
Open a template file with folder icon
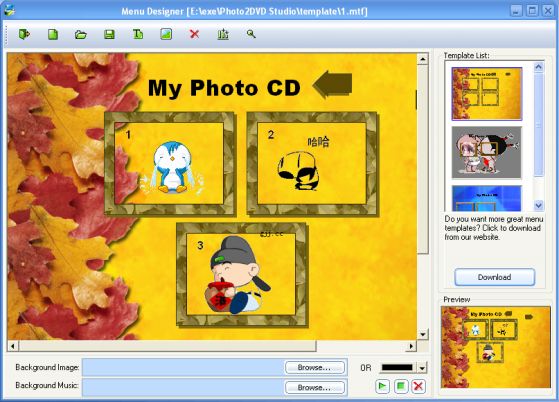tap(81, 35)
